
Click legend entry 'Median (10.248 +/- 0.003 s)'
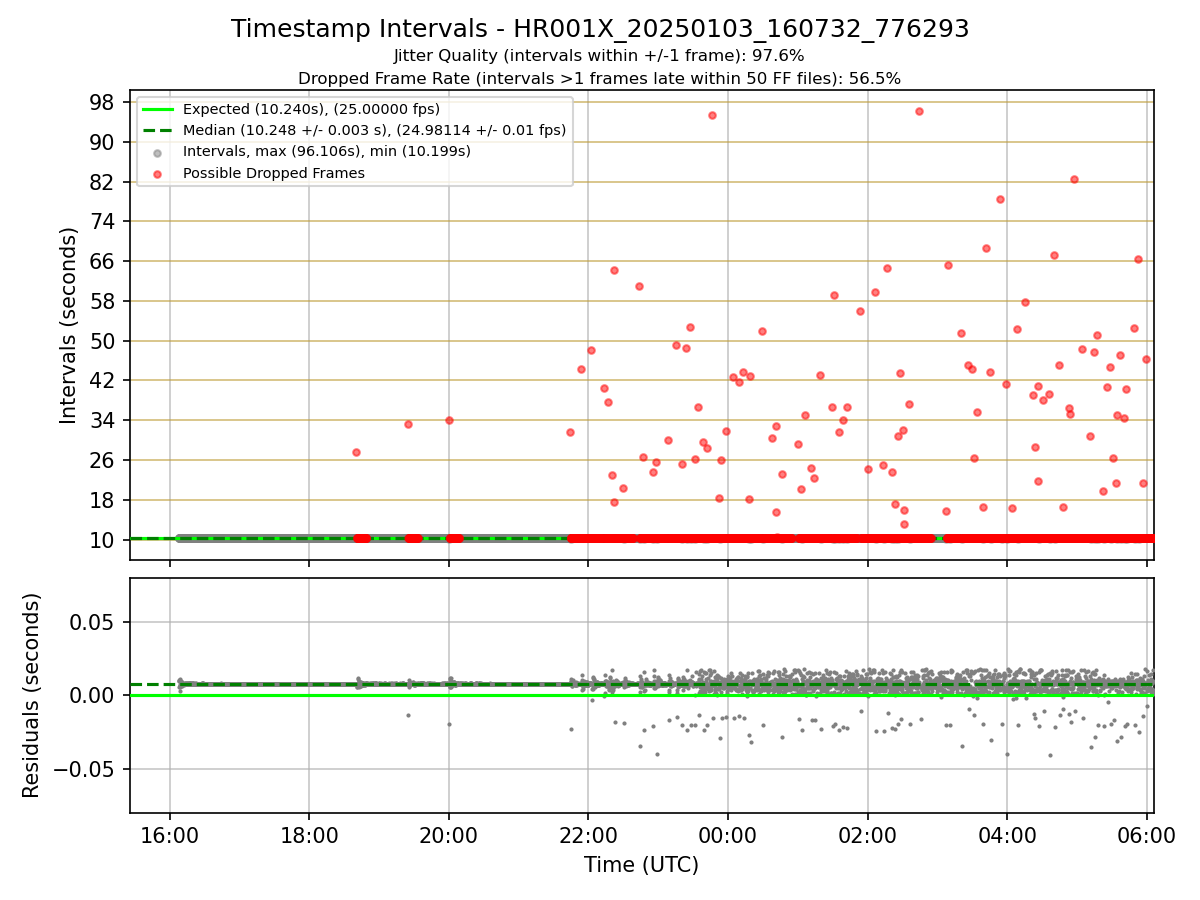coord(374,130)
